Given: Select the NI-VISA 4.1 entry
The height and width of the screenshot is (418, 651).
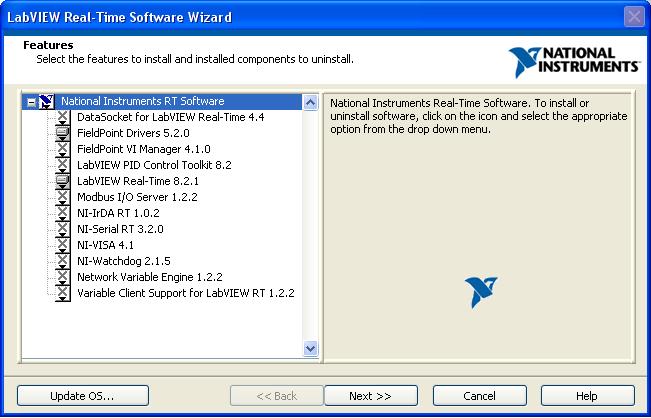Looking at the screenshot, I should tap(105, 245).
